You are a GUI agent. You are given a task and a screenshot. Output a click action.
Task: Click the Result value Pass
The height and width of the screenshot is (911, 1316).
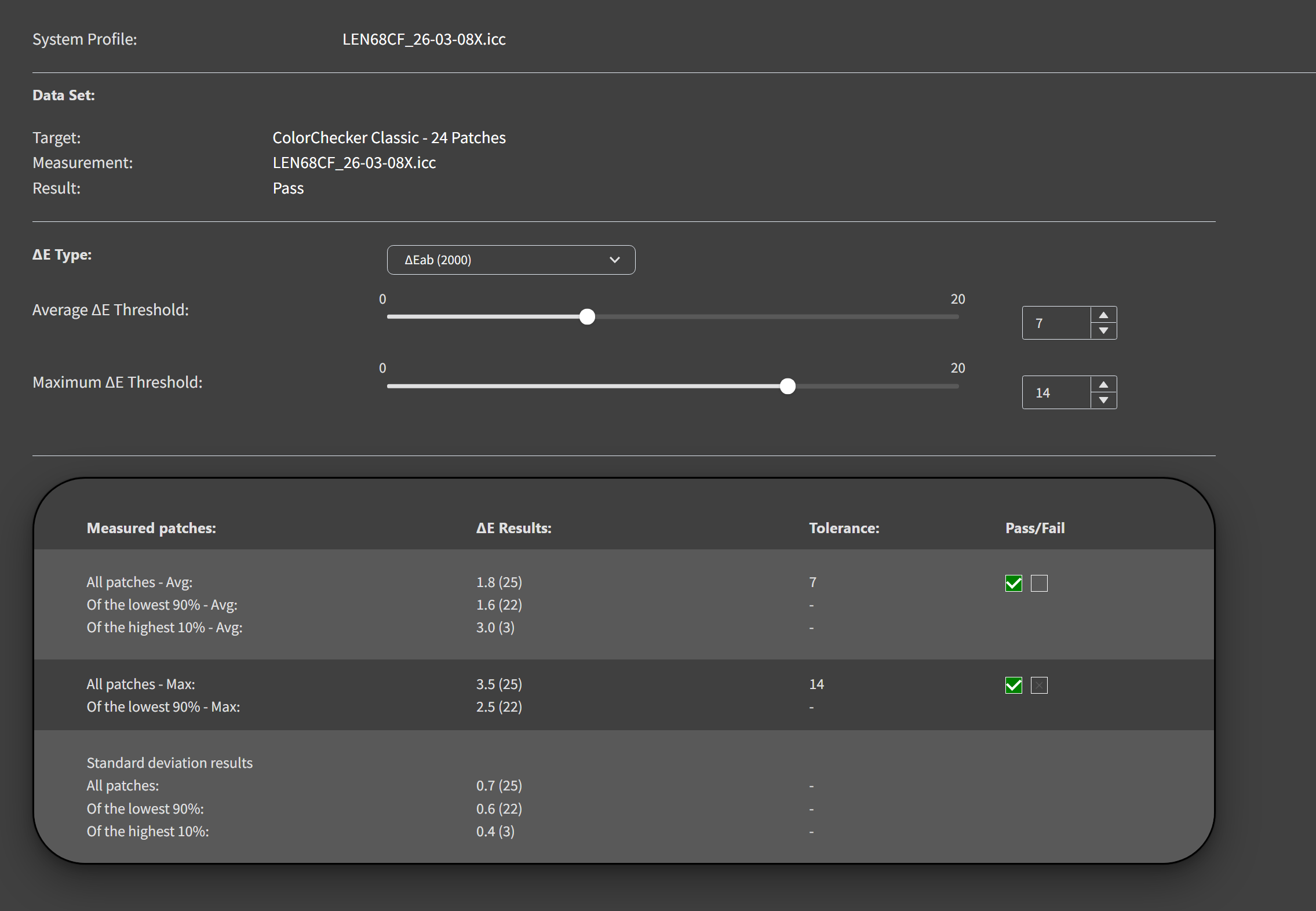288,188
